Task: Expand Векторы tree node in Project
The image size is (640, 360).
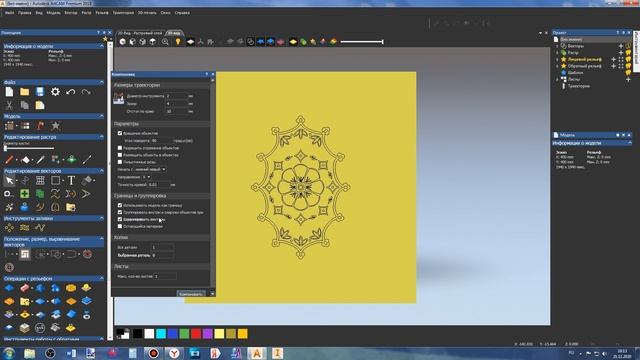Action: coord(557,46)
